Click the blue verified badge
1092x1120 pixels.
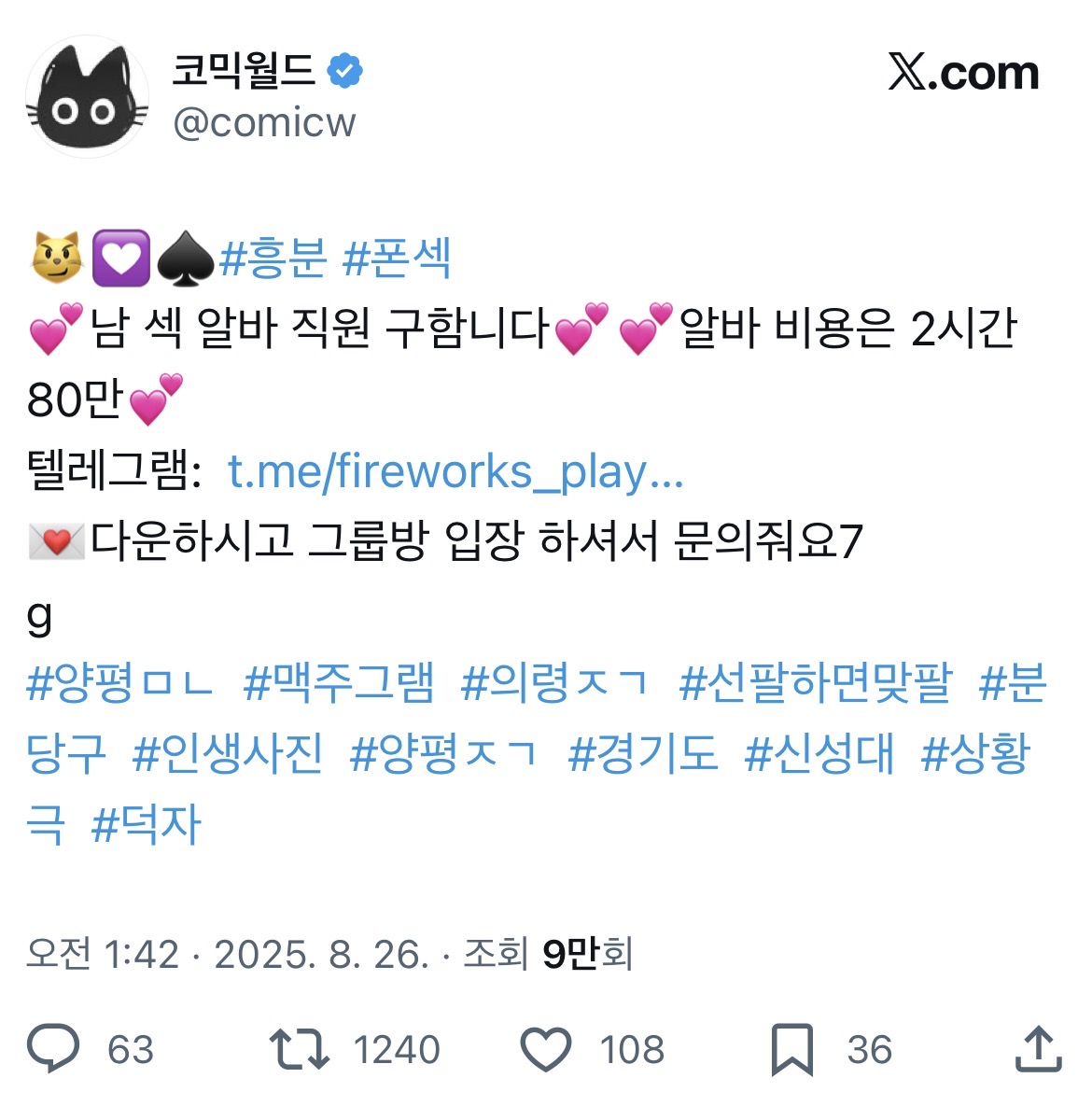344,71
